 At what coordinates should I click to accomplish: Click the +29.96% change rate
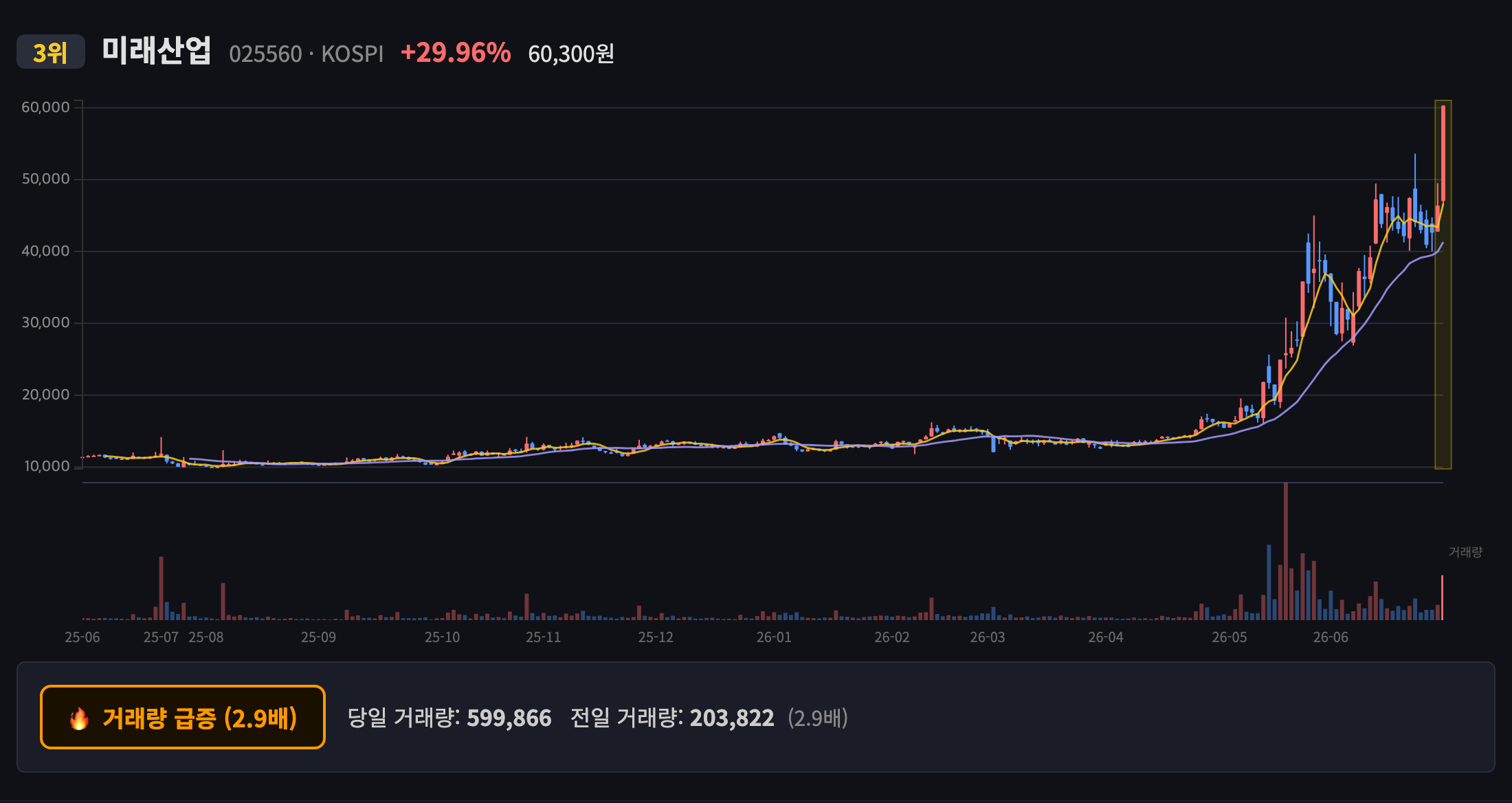pyautogui.click(x=456, y=53)
